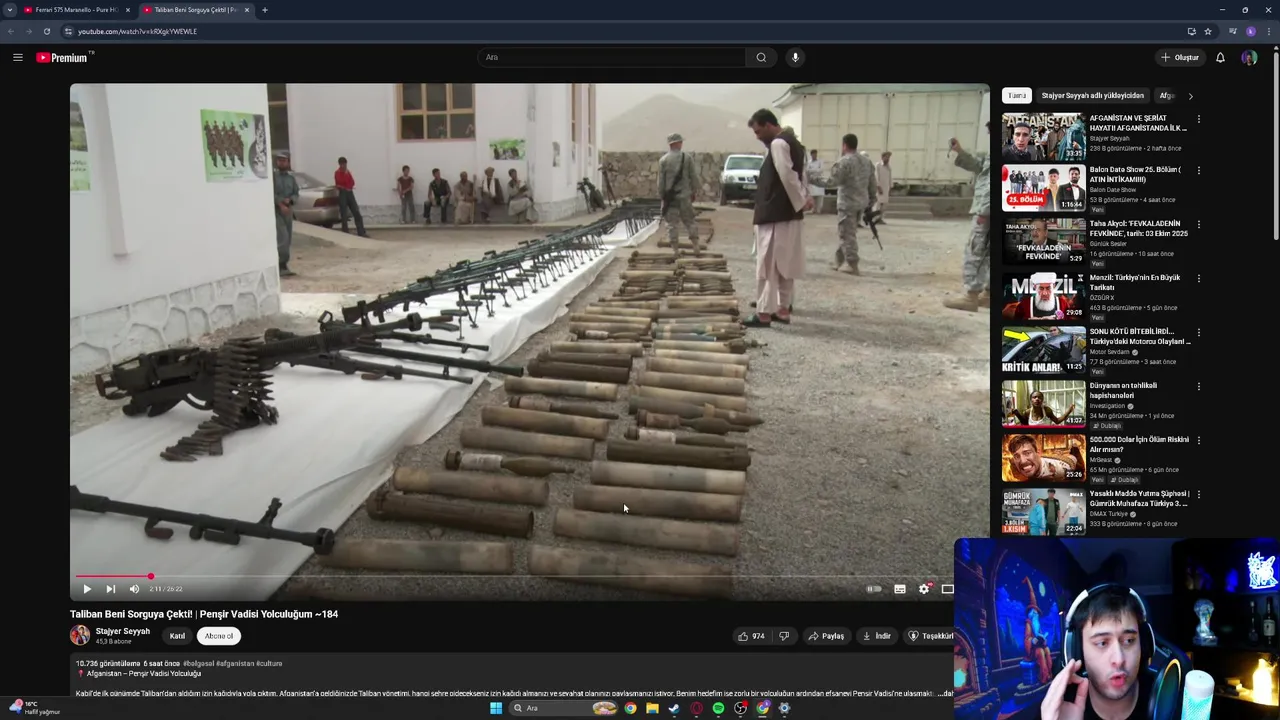Go to YouTube Premium home logo
1280x720 pixels.
point(64,58)
